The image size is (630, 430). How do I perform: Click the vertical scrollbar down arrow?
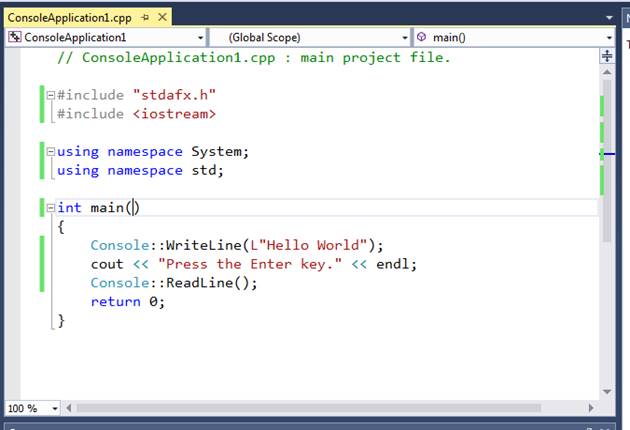607,391
